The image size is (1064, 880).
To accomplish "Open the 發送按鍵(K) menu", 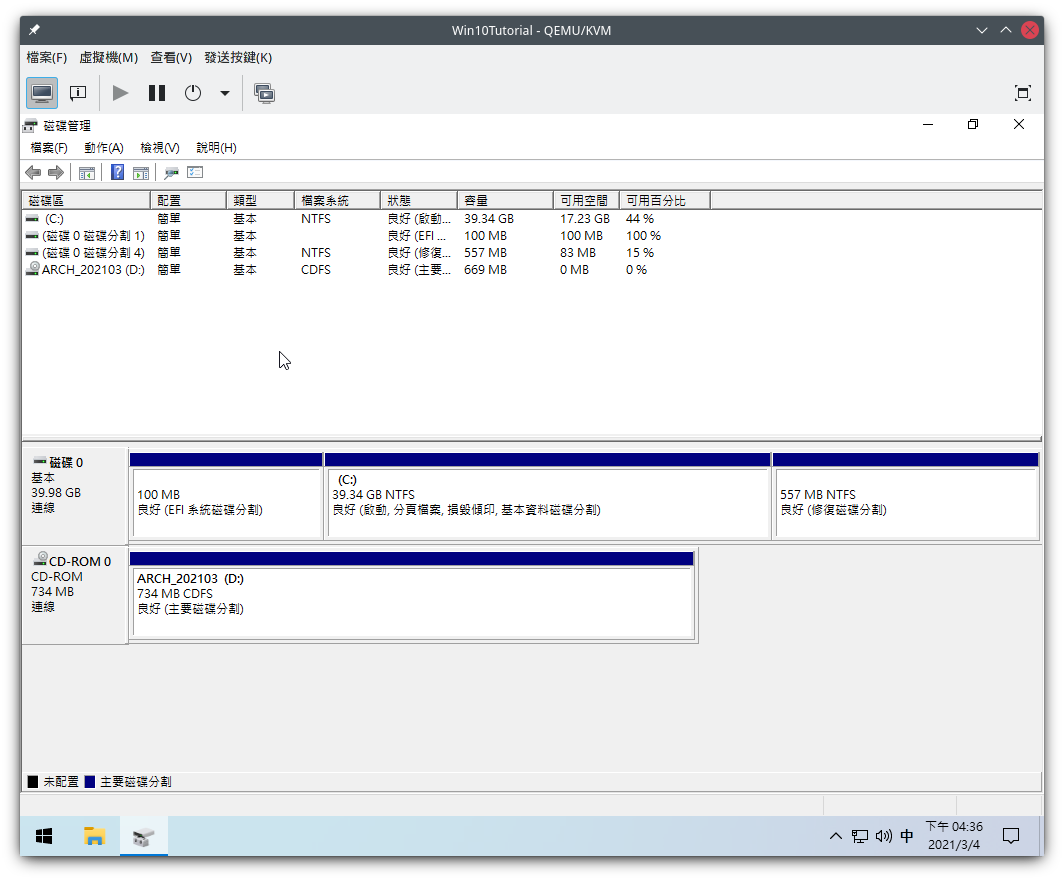I will pos(238,58).
